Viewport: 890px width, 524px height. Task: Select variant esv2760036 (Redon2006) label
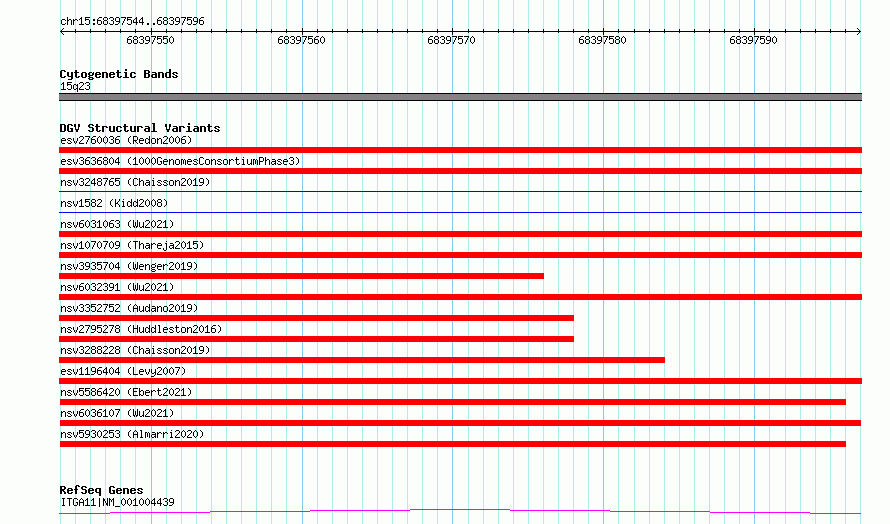tap(126, 140)
